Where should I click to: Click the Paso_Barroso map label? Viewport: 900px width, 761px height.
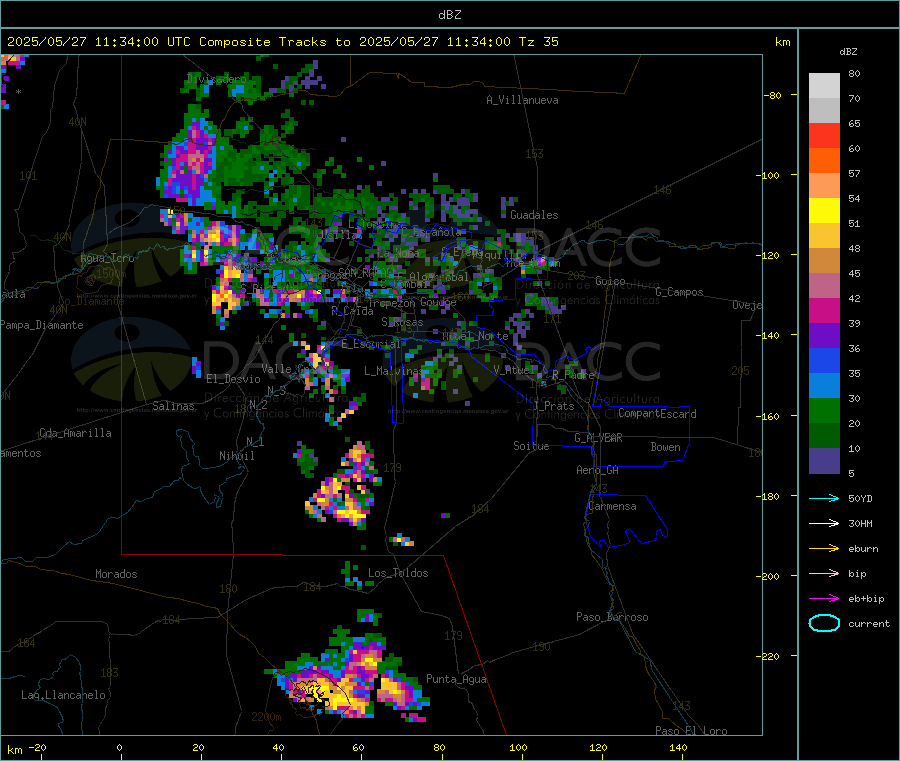click(612, 617)
